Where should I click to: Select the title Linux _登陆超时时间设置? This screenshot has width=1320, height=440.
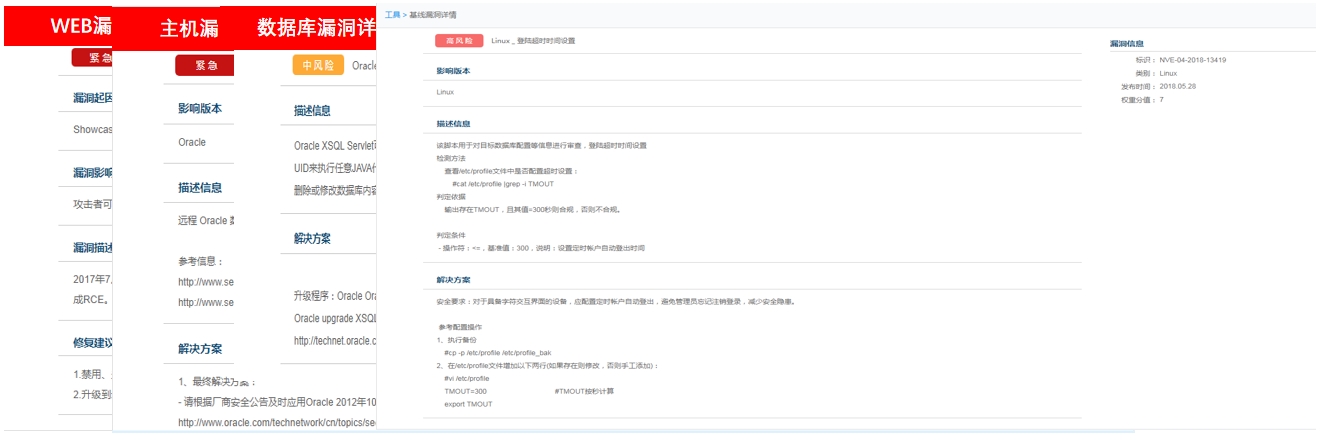(533, 41)
